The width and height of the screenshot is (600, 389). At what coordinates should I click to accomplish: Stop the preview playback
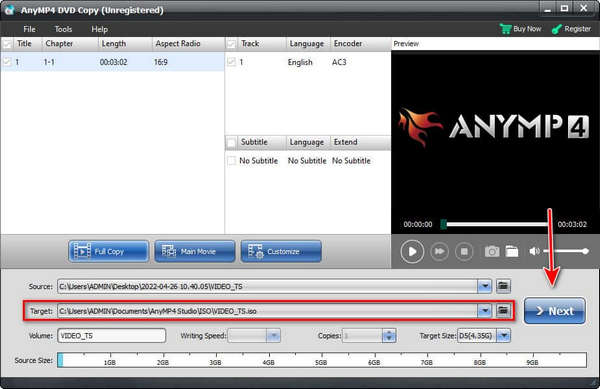pyautogui.click(x=464, y=251)
